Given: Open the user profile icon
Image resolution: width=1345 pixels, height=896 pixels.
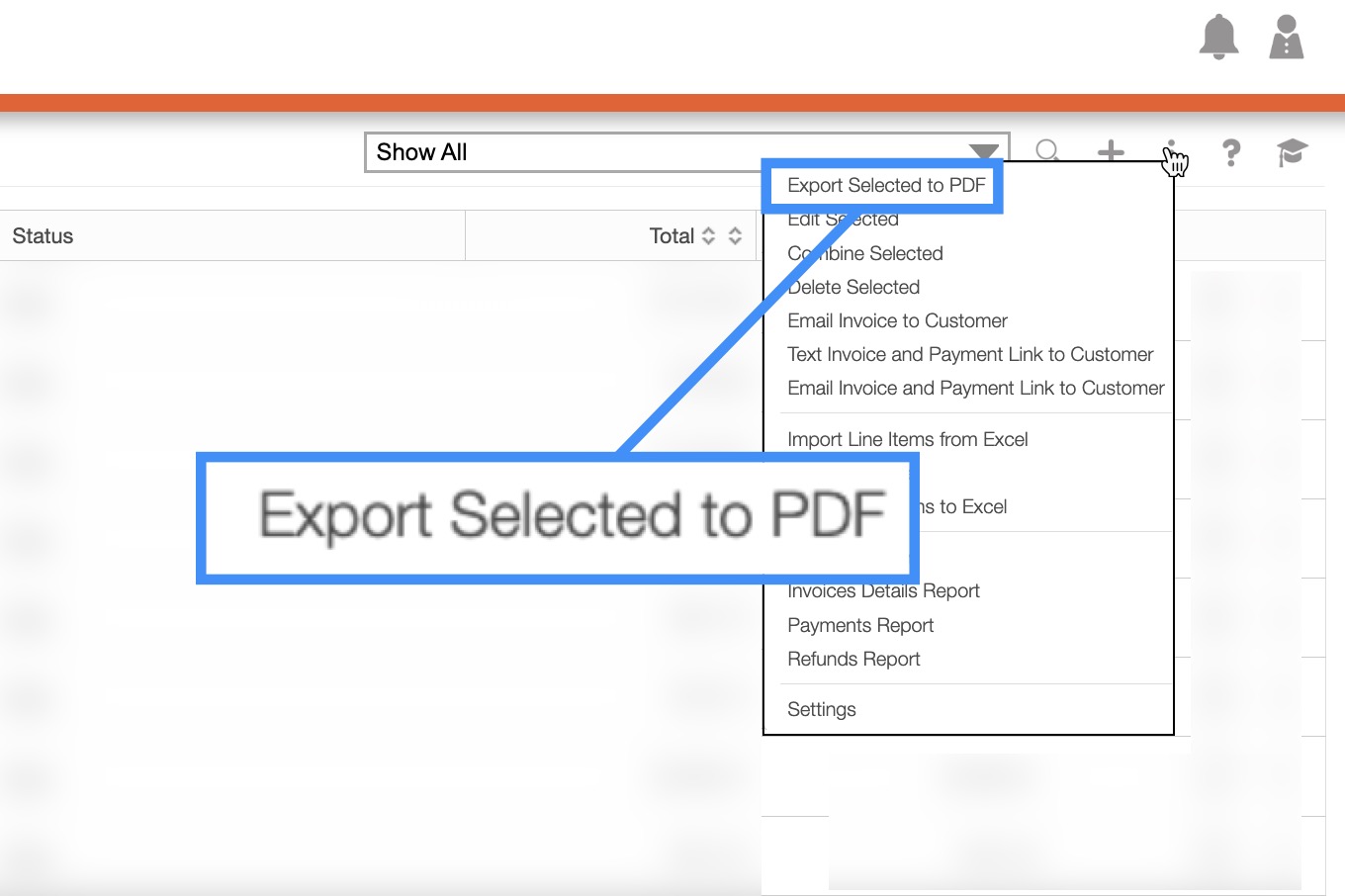Looking at the screenshot, I should (1286, 38).
